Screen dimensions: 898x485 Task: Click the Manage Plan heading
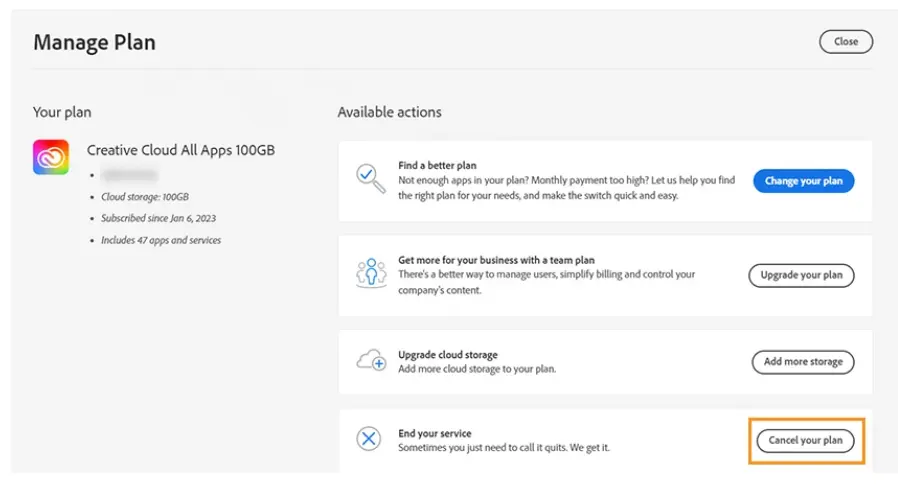coord(94,42)
